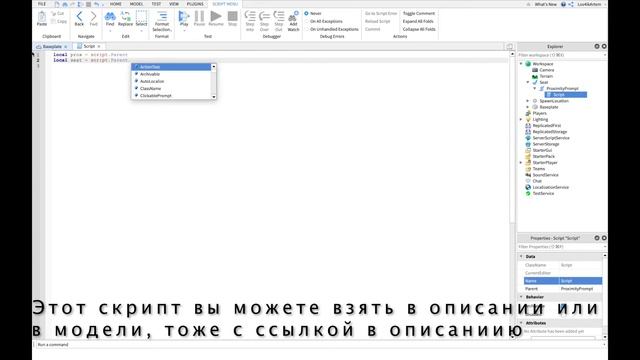Collapse the Seat tree node
Image resolution: width=640 pixels, height=360 pixels.
pyautogui.click(x=528, y=82)
